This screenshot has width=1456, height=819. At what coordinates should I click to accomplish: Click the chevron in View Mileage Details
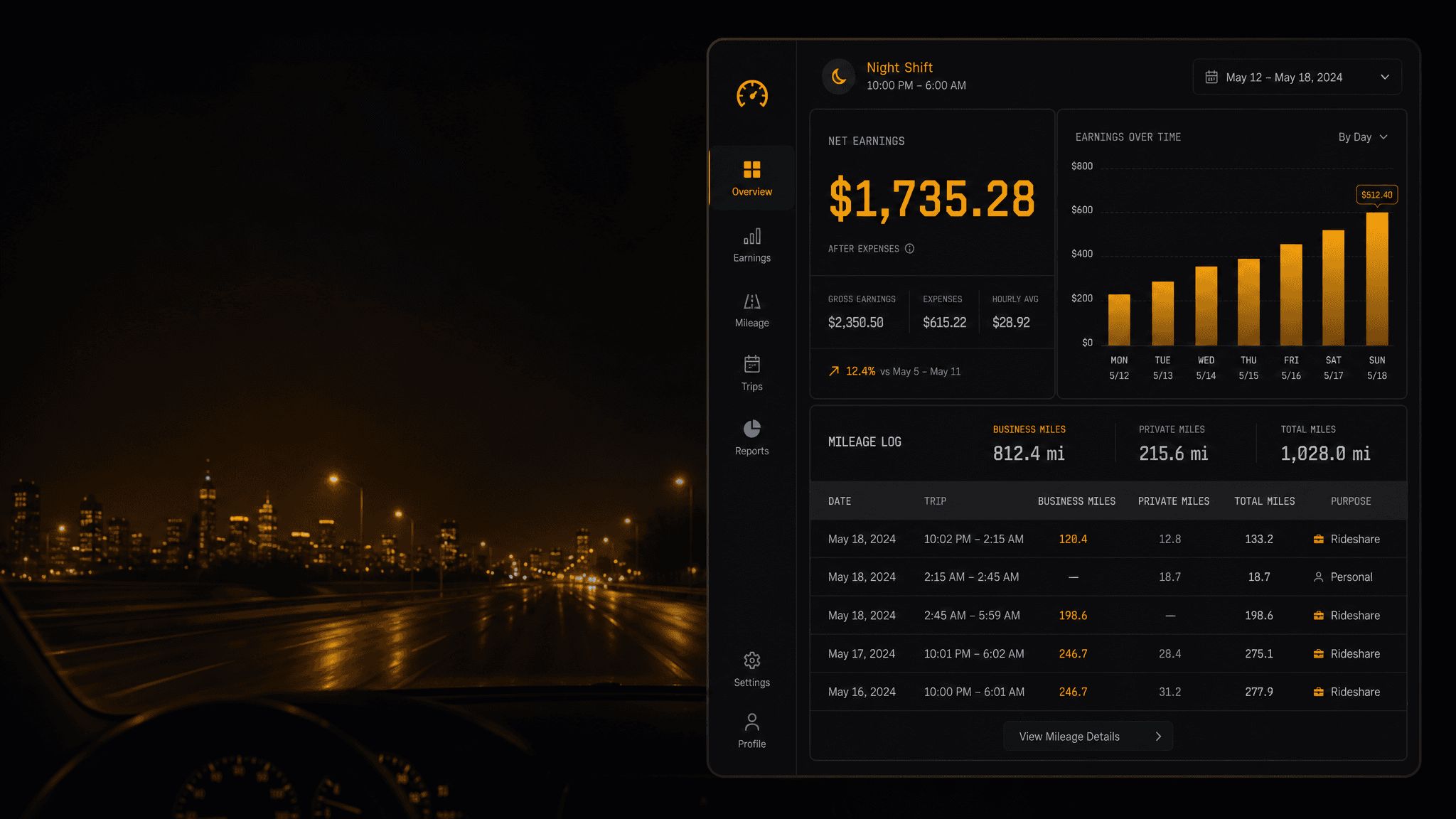click(x=1158, y=737)
